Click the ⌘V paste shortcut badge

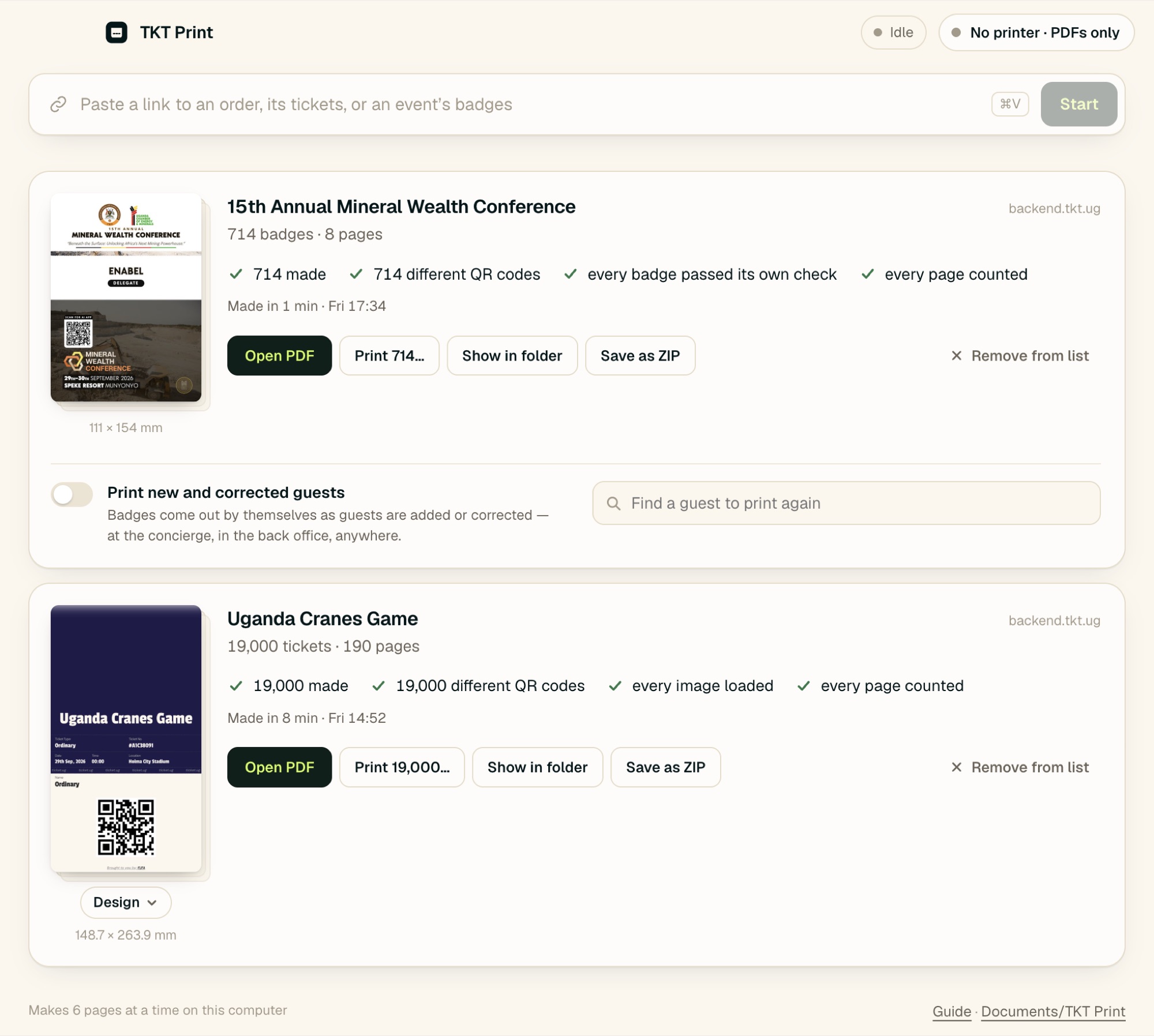pos(1010,104)
